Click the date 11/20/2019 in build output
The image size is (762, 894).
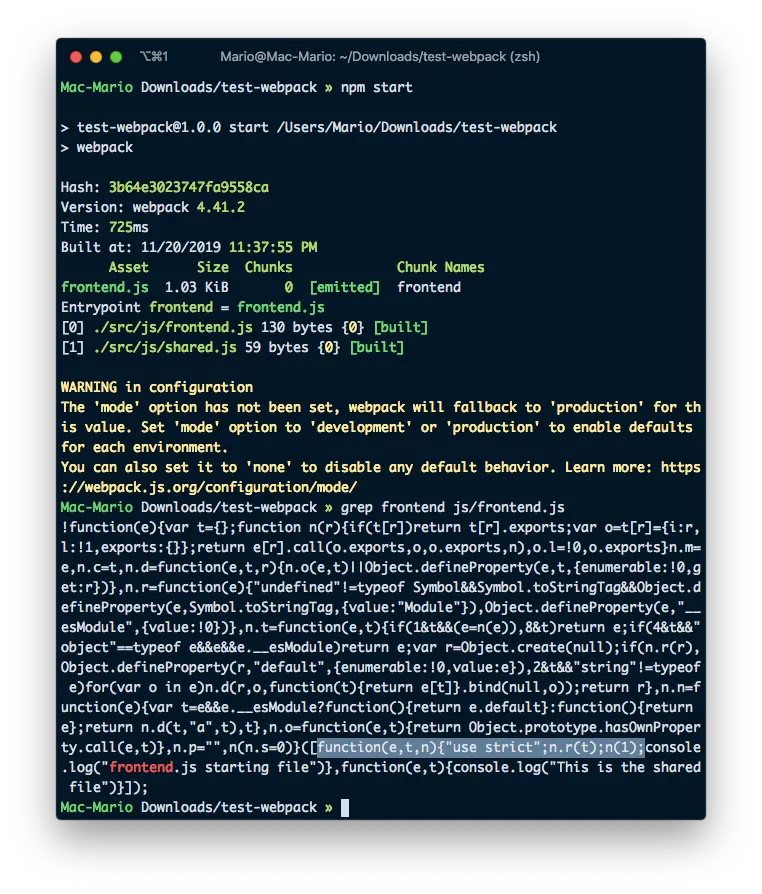pos(181,247)
